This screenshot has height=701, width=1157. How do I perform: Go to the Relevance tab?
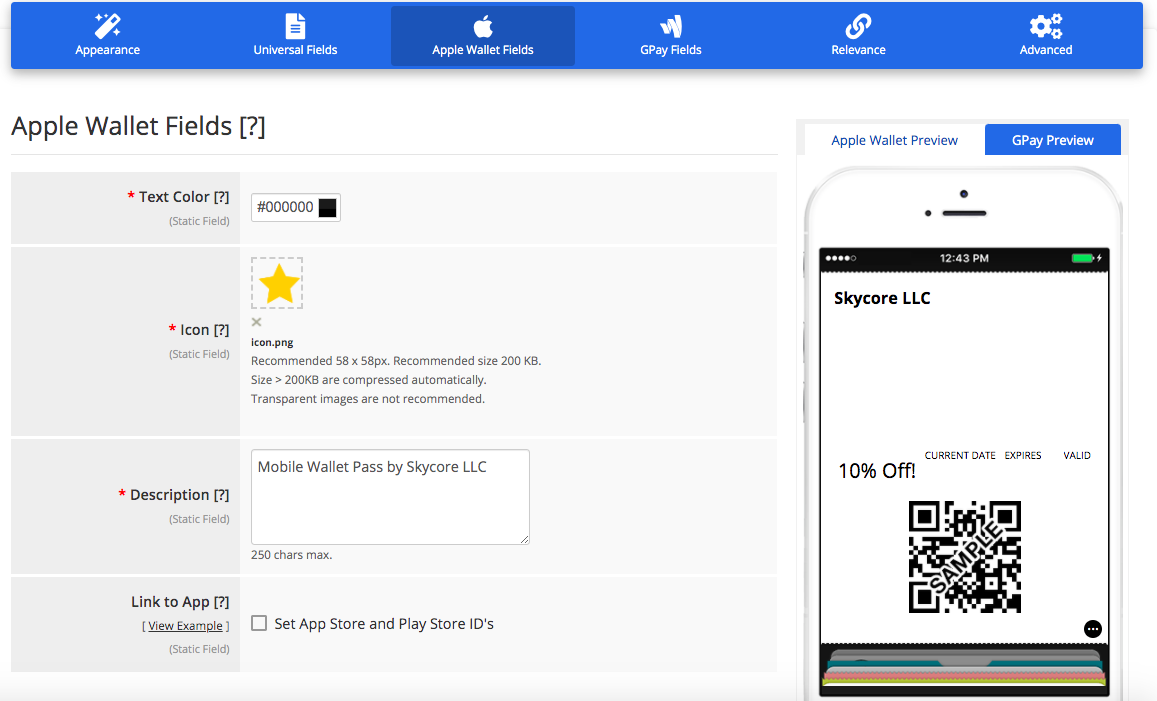coord(858,35)
